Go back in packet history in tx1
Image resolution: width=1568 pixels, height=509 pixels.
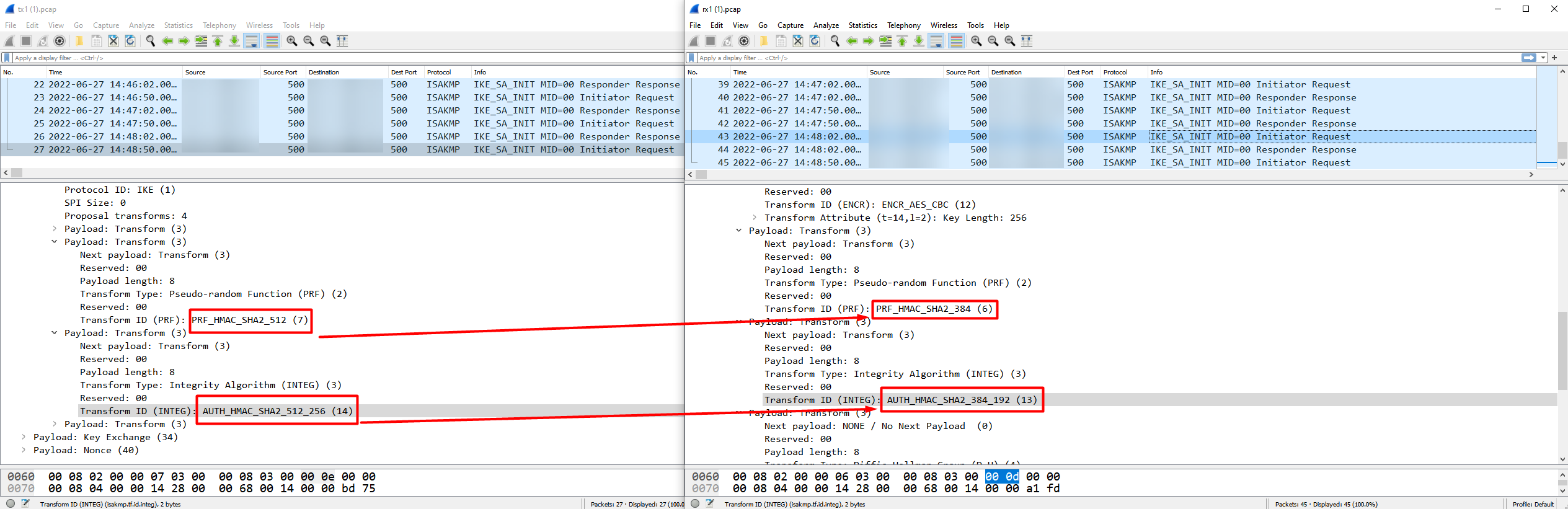click(x=167, y=41)
